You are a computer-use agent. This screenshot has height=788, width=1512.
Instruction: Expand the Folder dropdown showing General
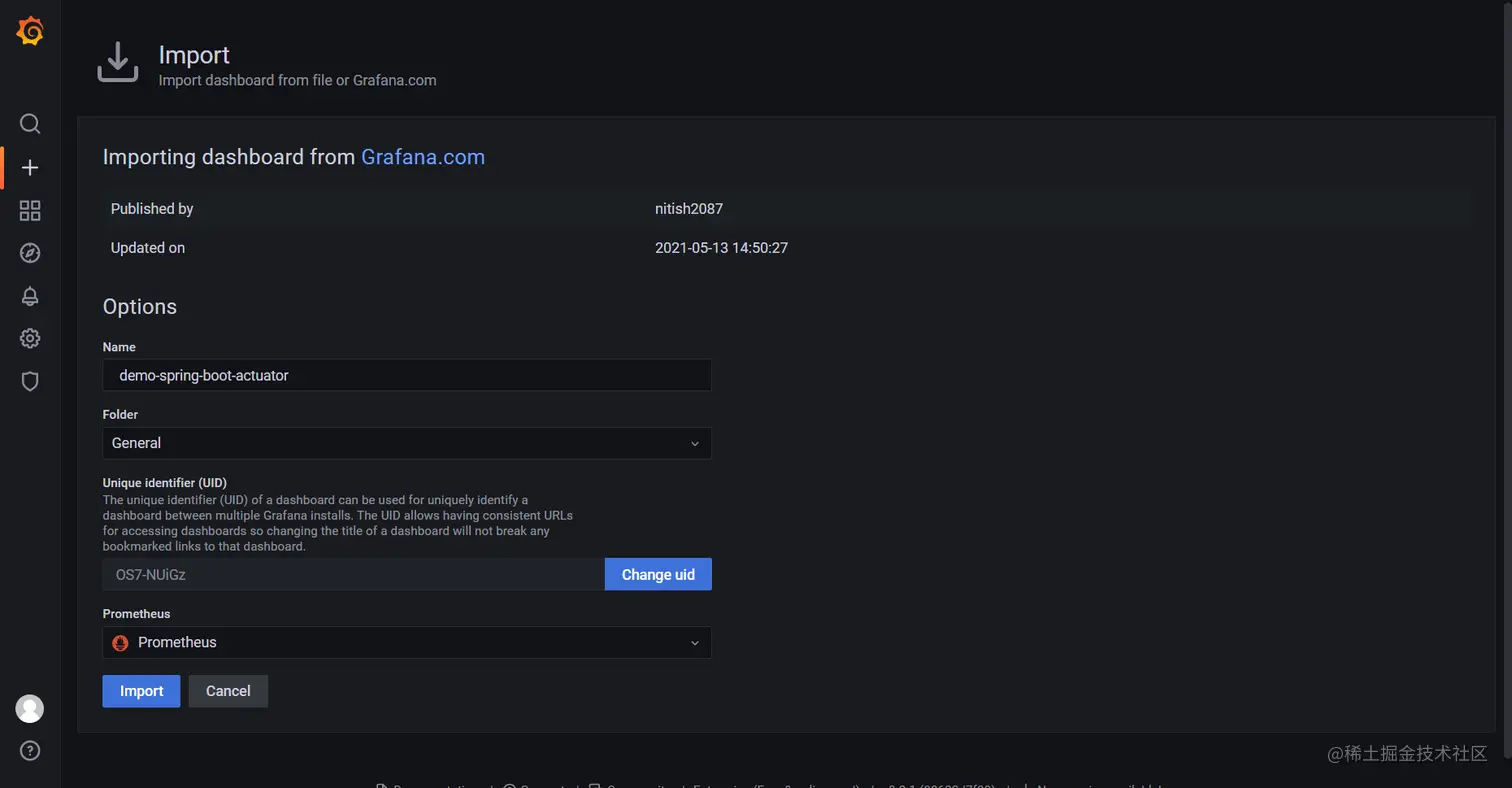tap(407, 443)
